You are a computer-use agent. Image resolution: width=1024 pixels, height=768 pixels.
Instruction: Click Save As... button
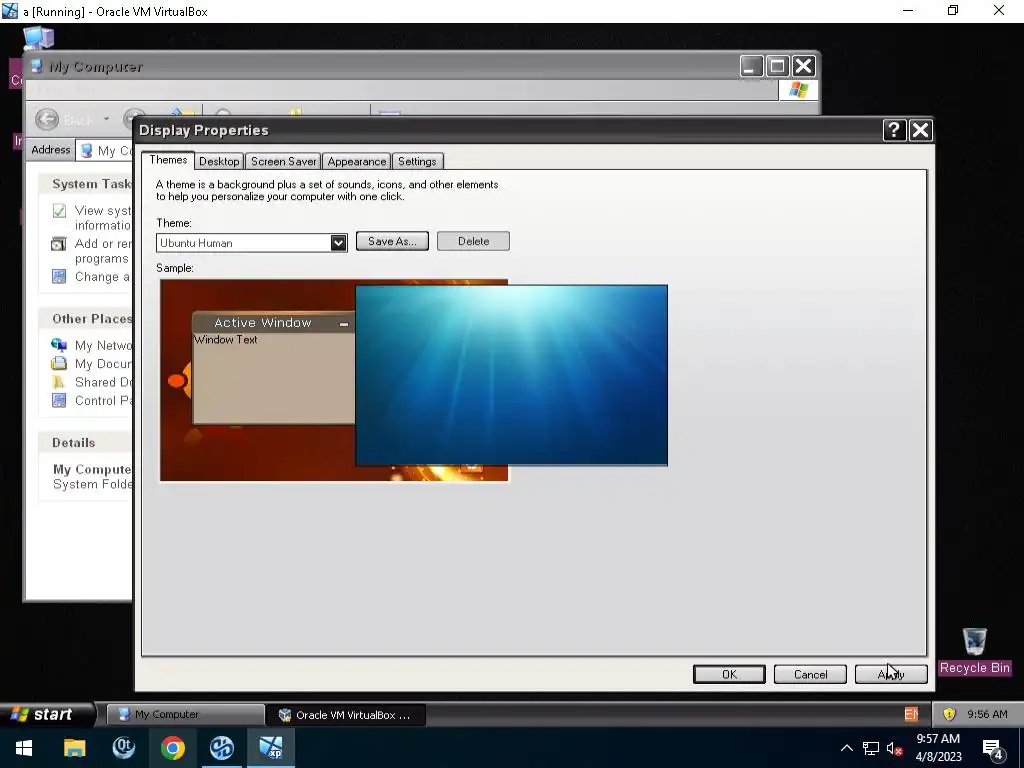(x=392, y=241)
